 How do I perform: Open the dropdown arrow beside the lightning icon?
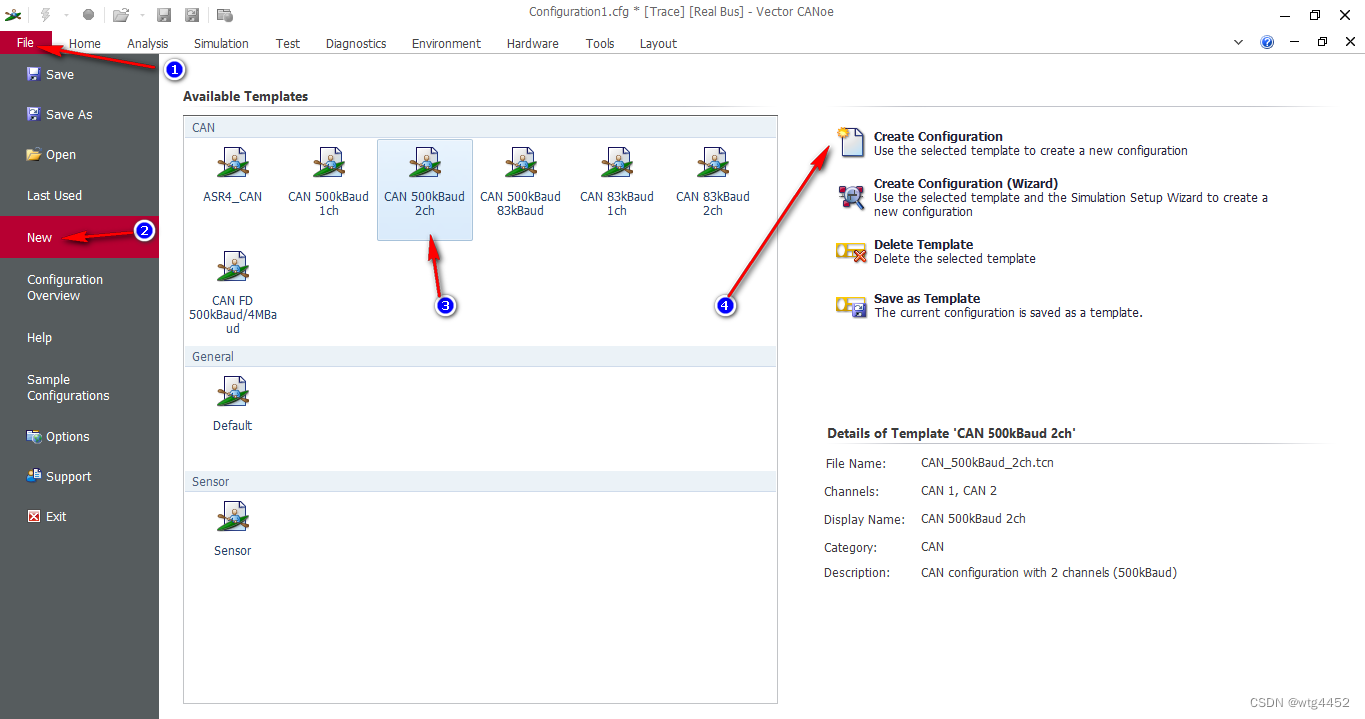(67, 14)
